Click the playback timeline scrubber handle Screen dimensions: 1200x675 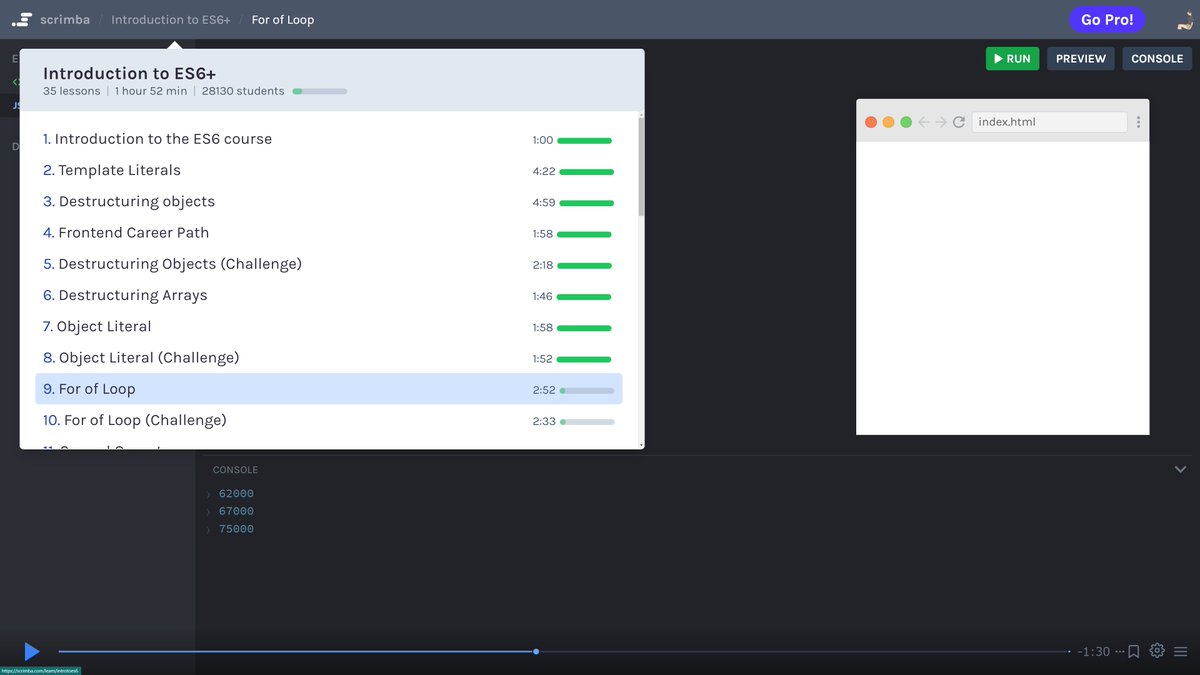(536, 651)
